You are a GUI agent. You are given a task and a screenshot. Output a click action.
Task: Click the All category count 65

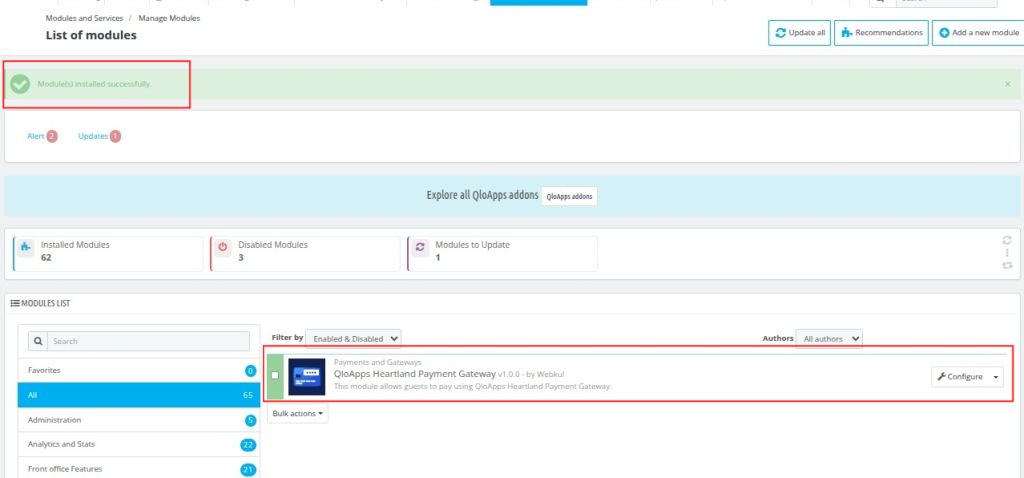[x=248, y=395]
